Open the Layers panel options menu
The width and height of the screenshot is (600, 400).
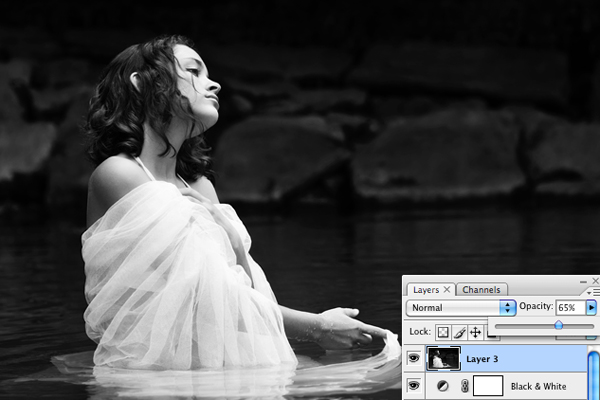click(x=593, y=292)
